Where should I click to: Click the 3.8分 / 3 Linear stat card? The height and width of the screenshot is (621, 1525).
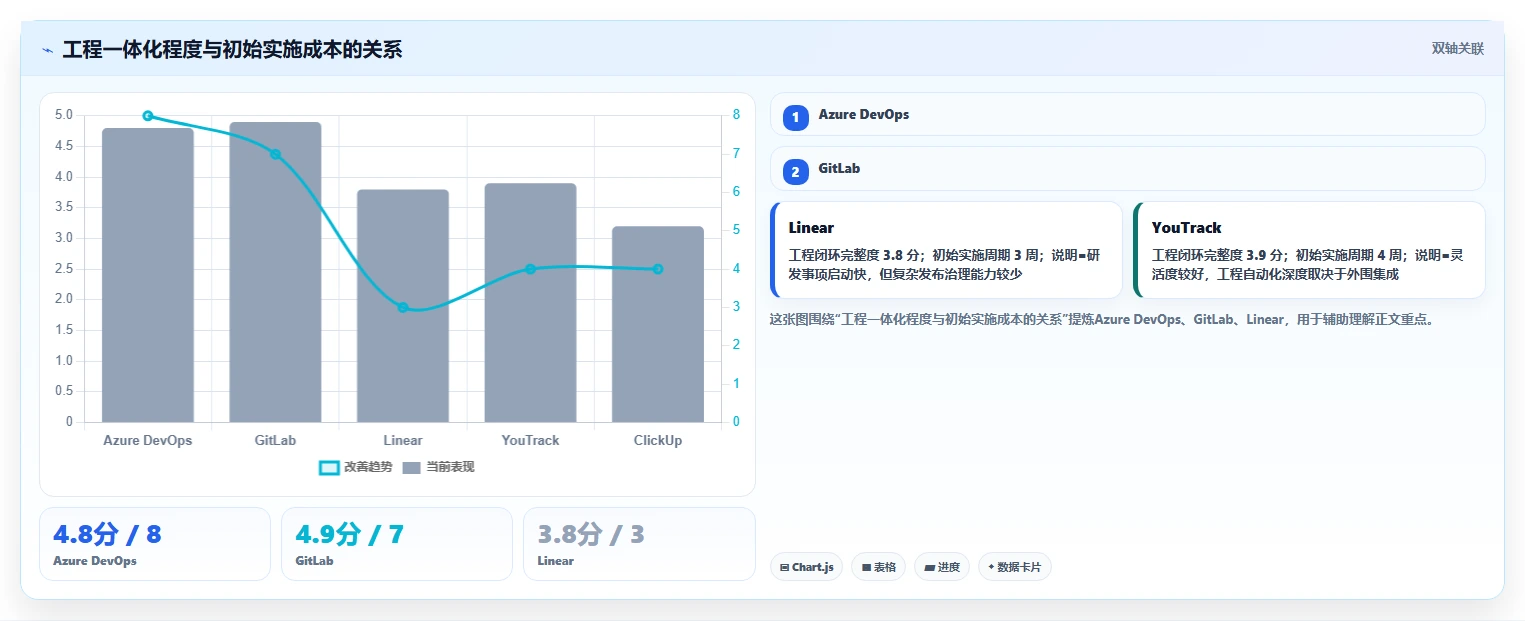coord(639,544)
